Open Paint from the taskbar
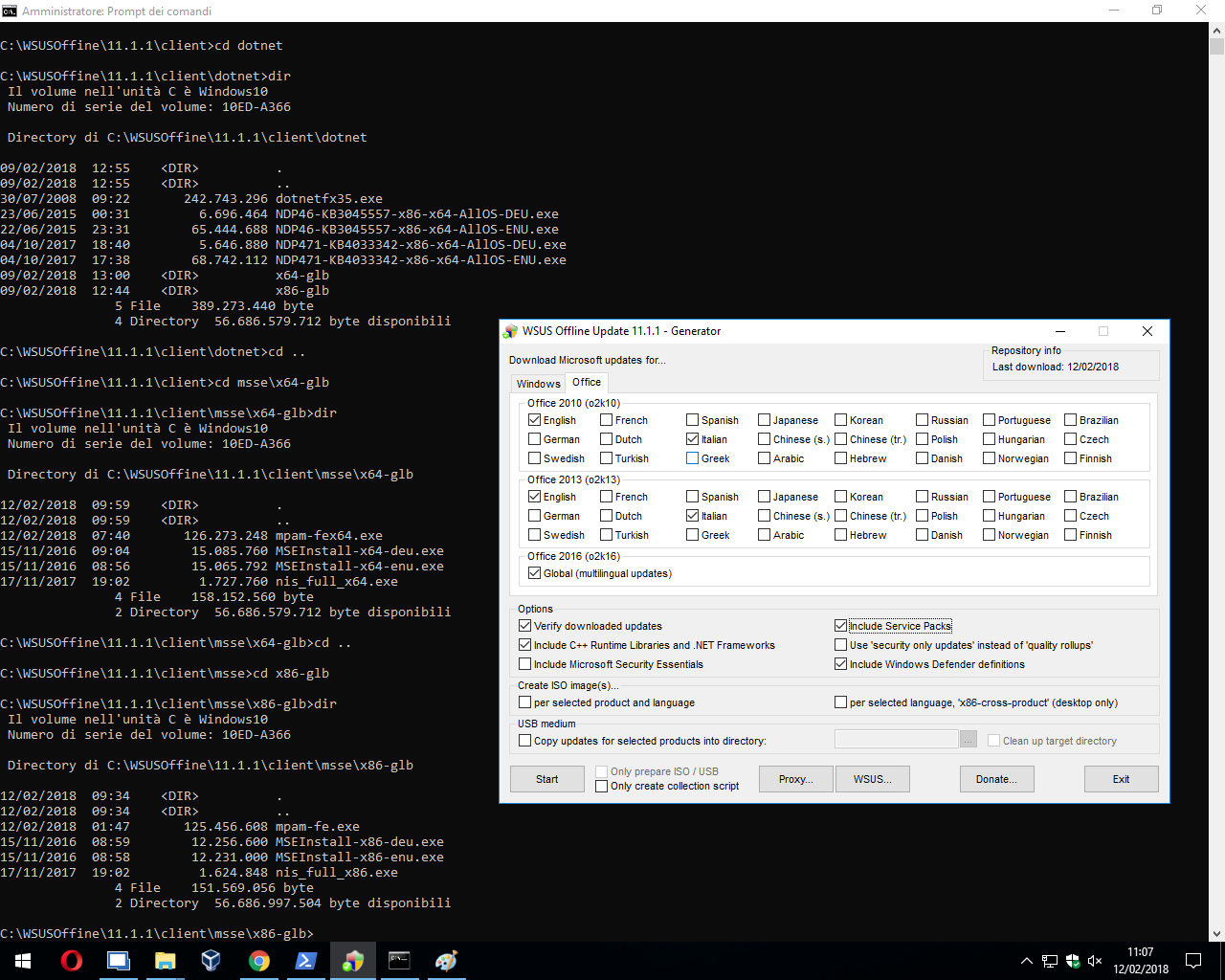 [446, 961]
